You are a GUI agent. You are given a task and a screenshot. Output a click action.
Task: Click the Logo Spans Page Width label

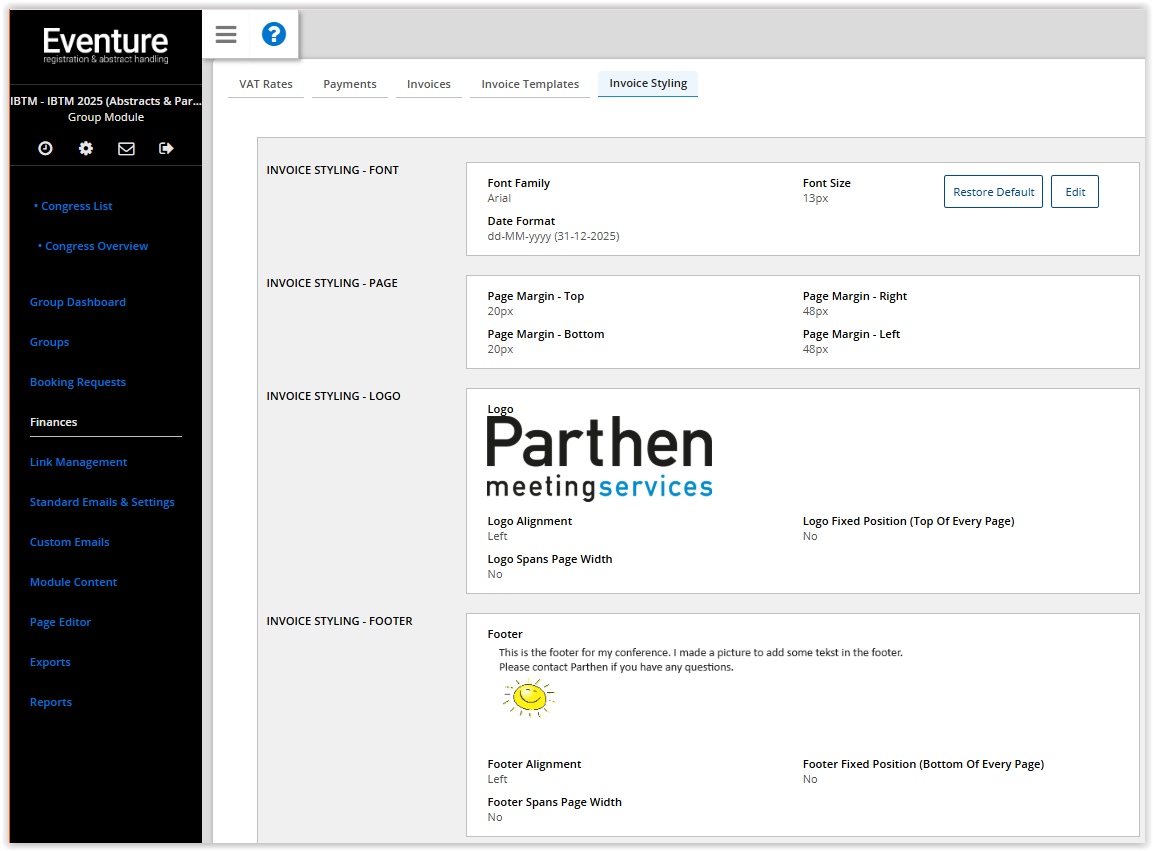click(x=549, y=559)
